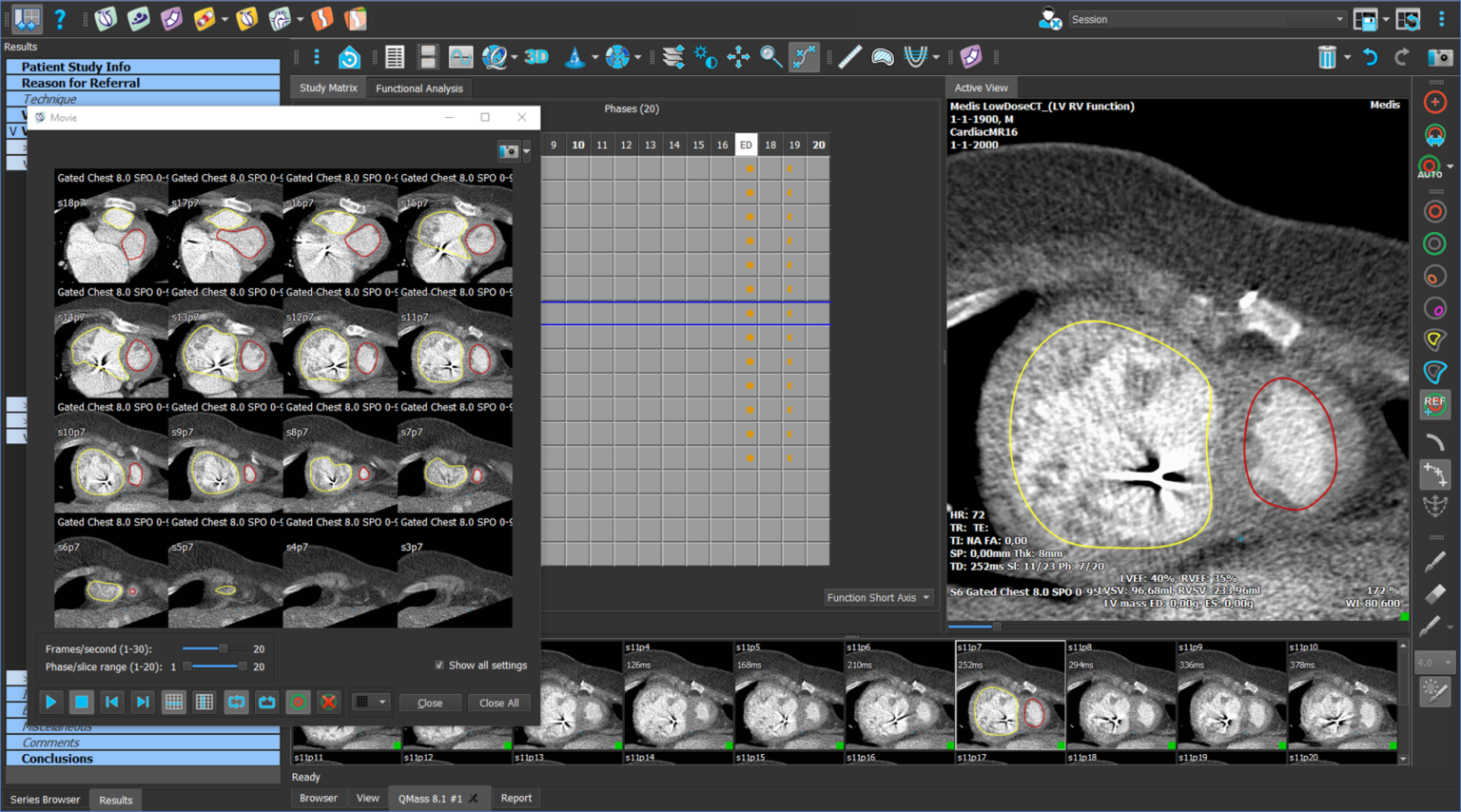1461x812 pixels.
Task: Toggle the REF button in right toolbar
Action: tap(1434, 403)
